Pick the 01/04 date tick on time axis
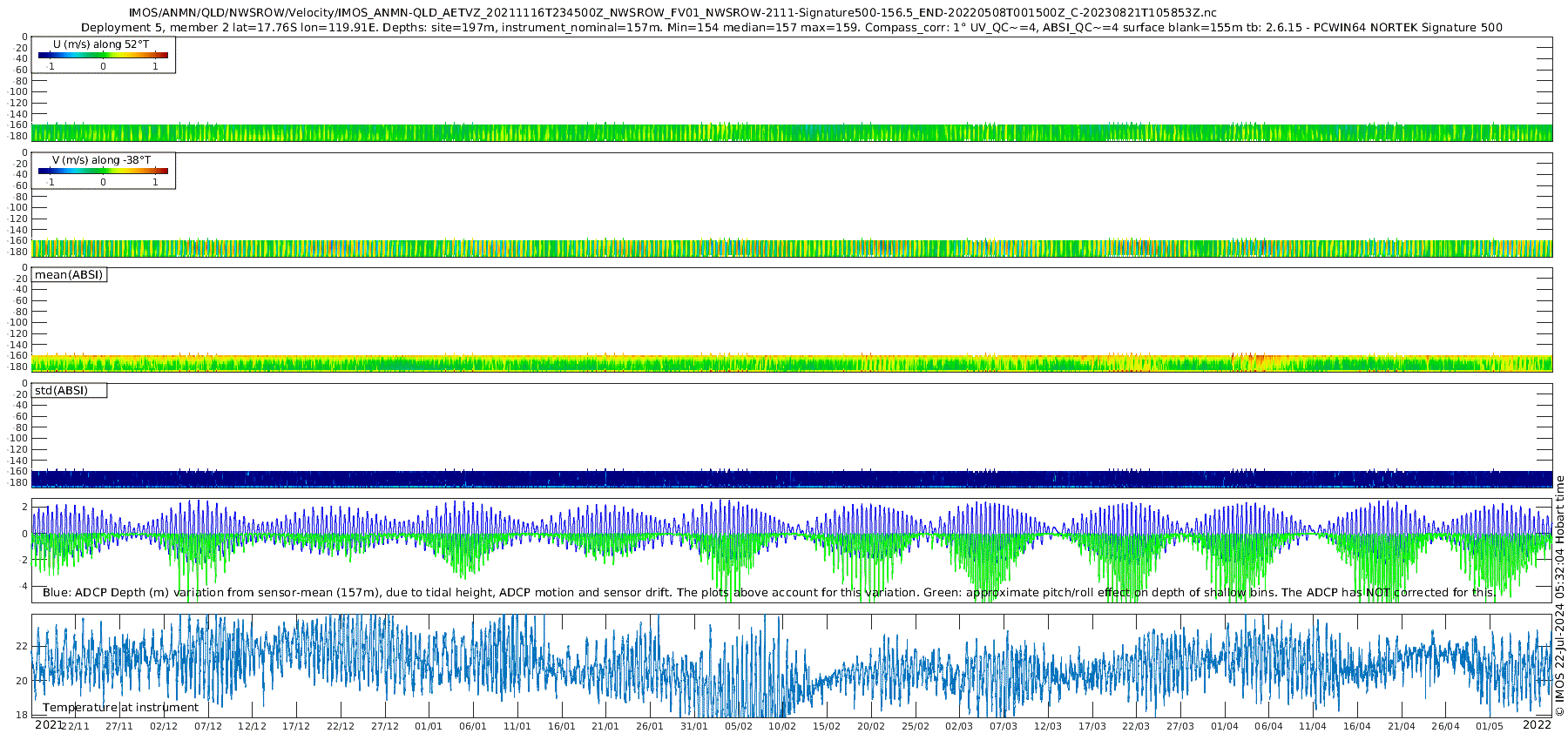Image resolution: width=1568 pixels, height=740 pixels. pyautogui.click(x=1224, y=727)
